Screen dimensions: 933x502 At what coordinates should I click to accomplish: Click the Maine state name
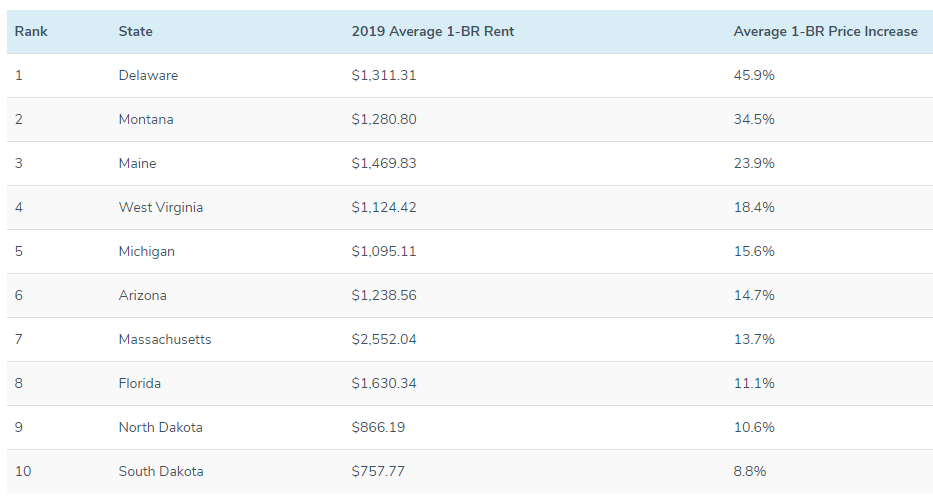click(x=137, y=163)
